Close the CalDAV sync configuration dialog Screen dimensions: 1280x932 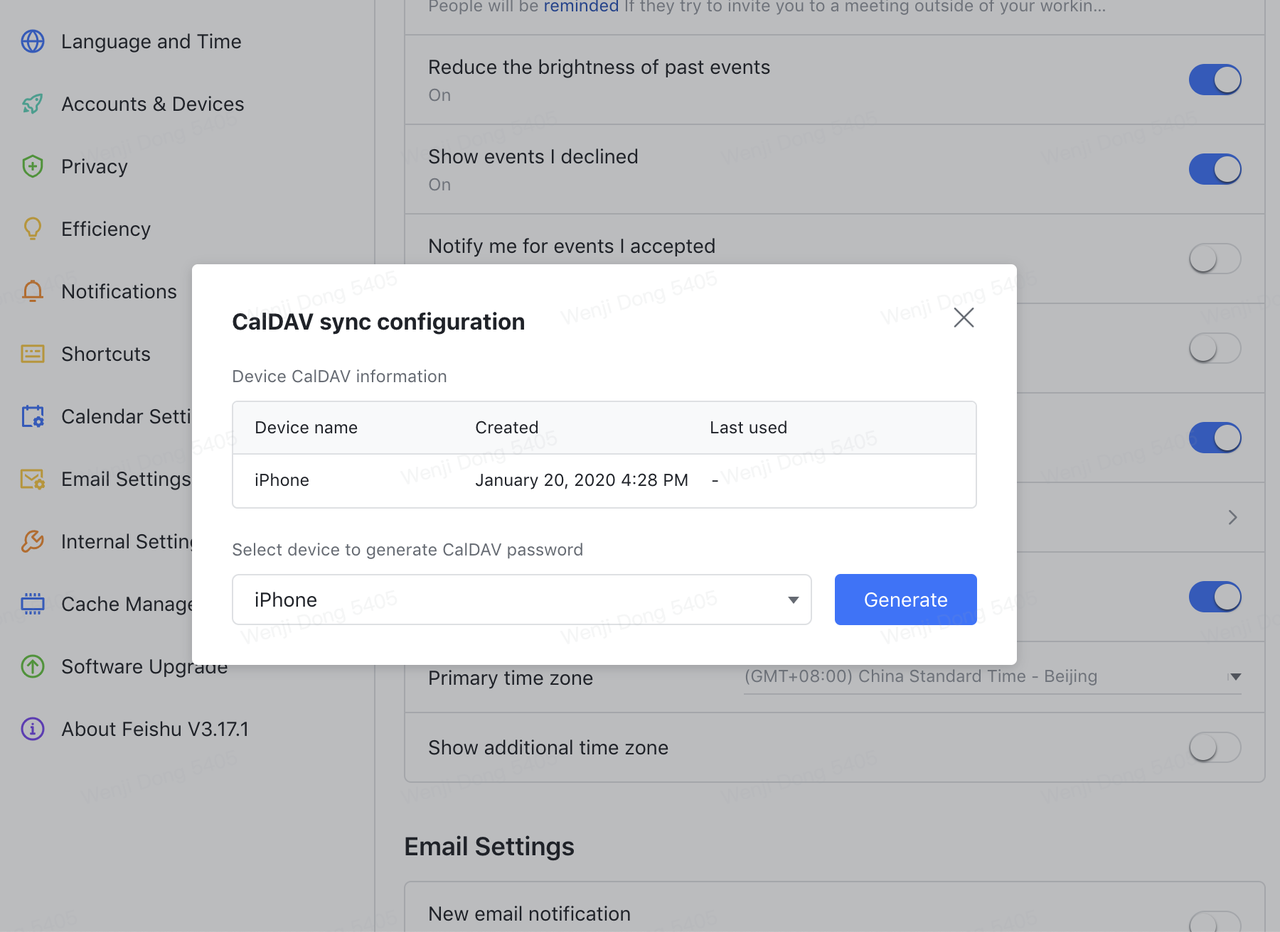coord(963,318)
